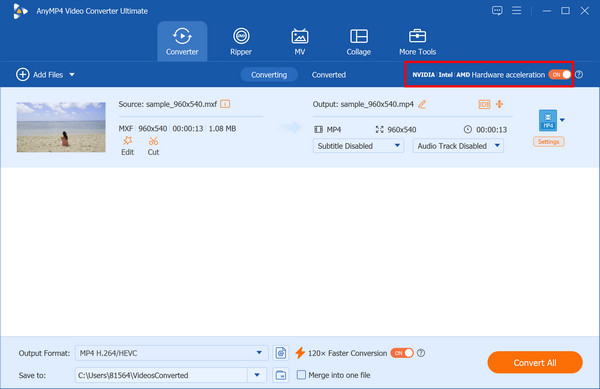
Task: Open the Output Format dropdown
Action: [x=171, y=353]
